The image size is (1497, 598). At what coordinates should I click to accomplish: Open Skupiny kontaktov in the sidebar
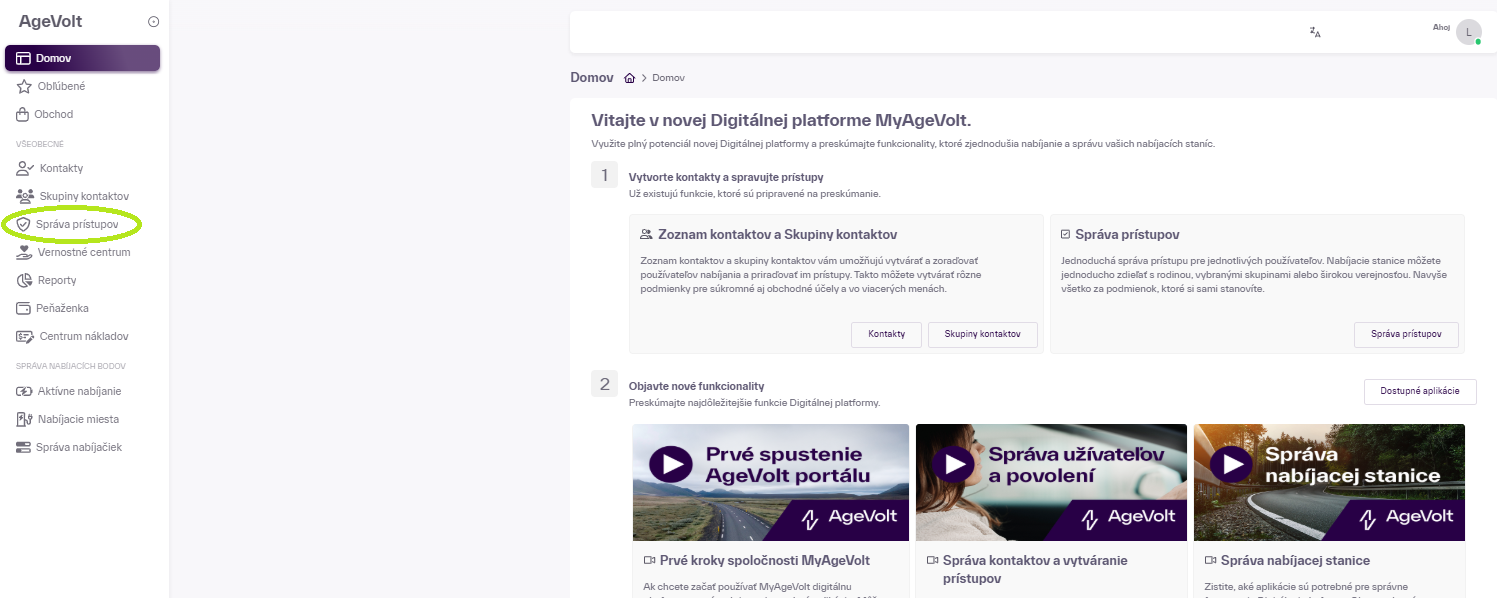point(82,196)
